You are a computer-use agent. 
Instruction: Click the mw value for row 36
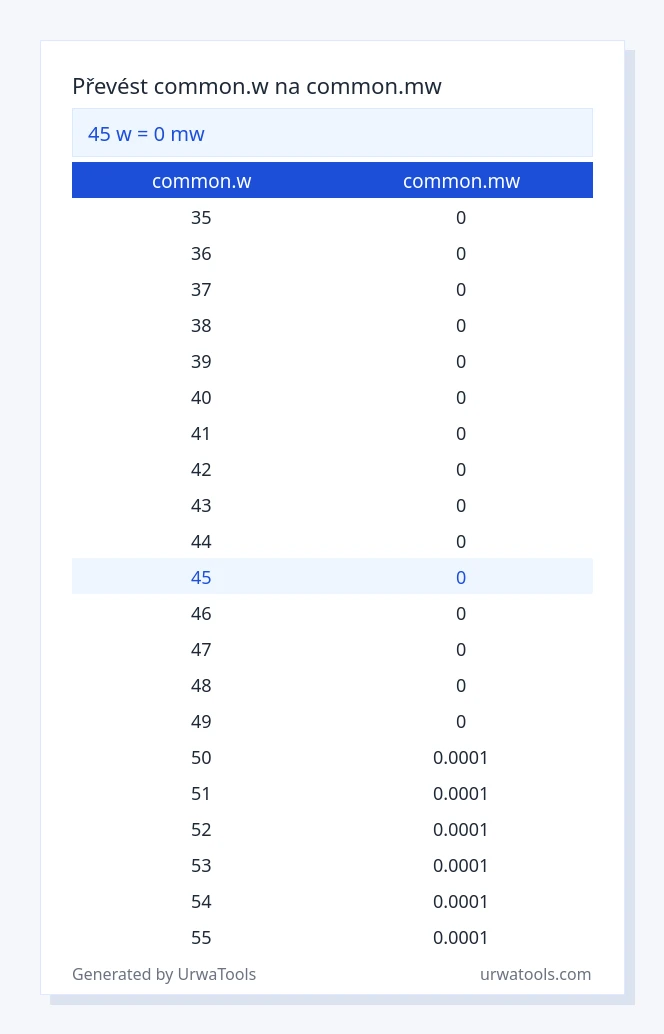click(461, 254)
